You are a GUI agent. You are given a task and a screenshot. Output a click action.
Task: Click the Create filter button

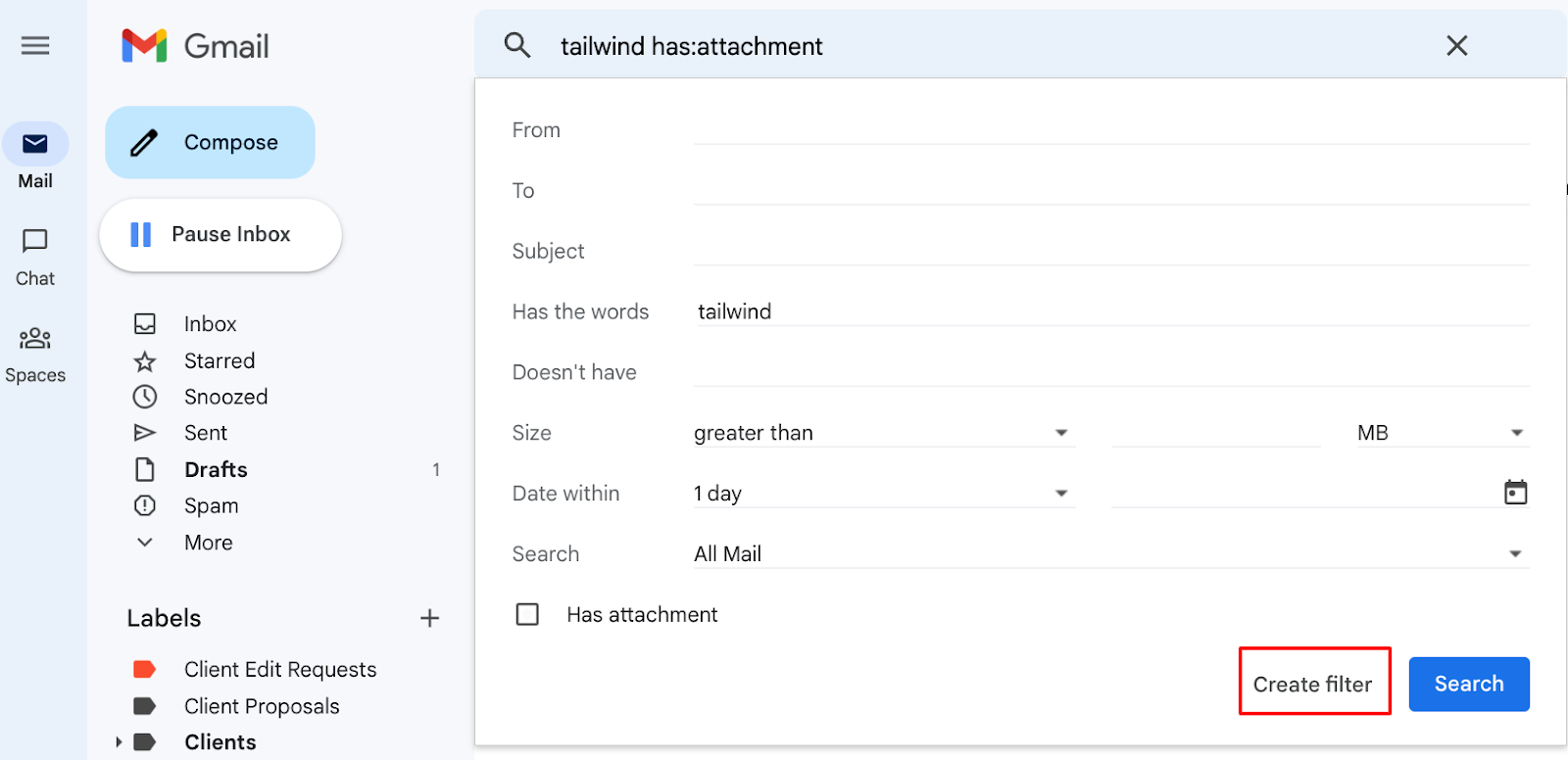(1314, 684)
